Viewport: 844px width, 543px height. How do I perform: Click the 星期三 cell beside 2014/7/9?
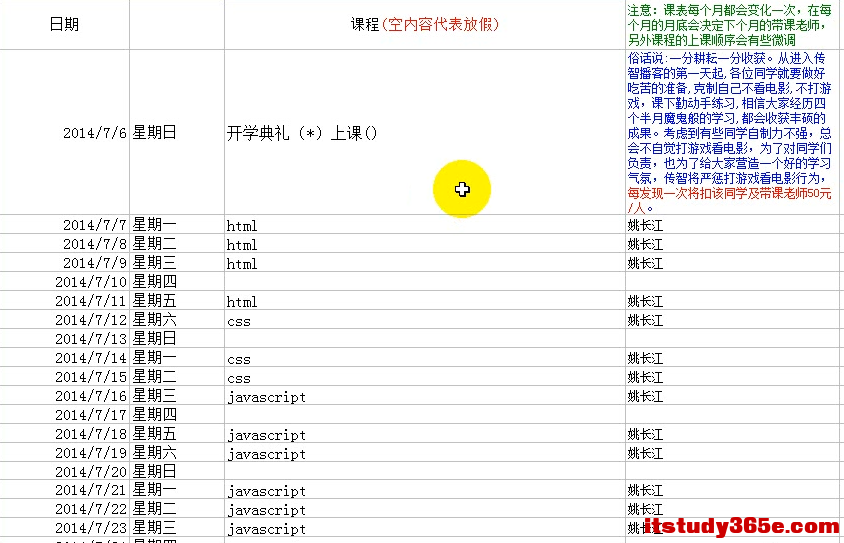coord(176,264)
